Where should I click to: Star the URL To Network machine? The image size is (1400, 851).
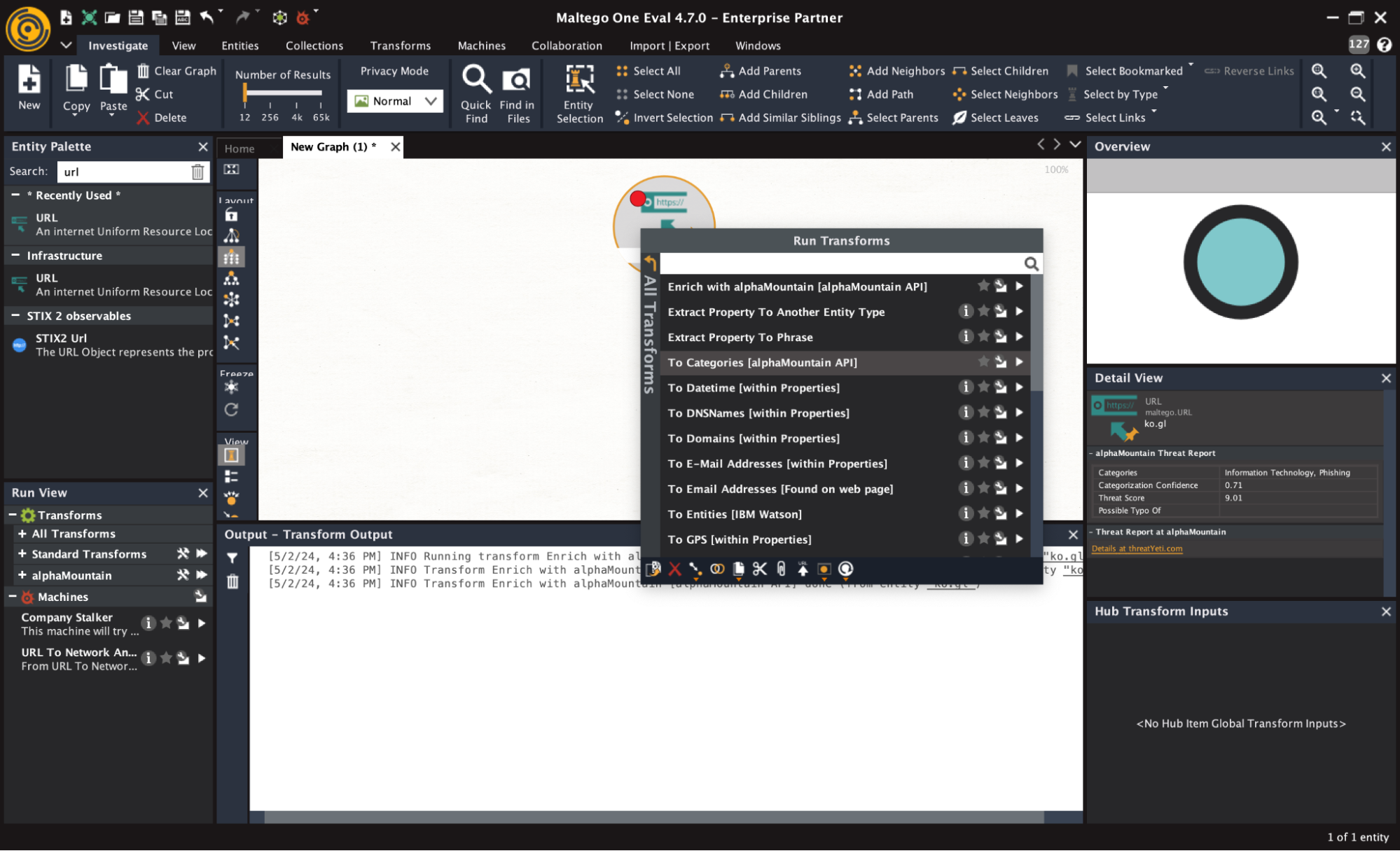(x=166, y=658)
